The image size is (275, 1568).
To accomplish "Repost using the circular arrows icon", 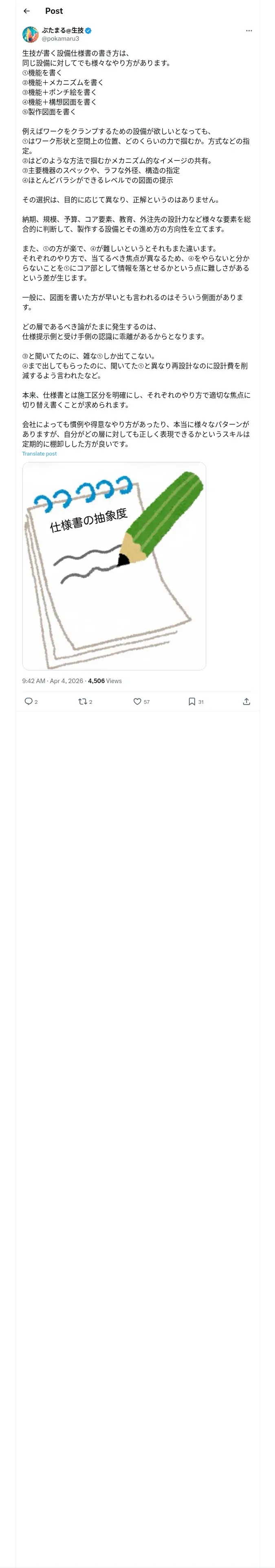I will [x=82, y=701].
